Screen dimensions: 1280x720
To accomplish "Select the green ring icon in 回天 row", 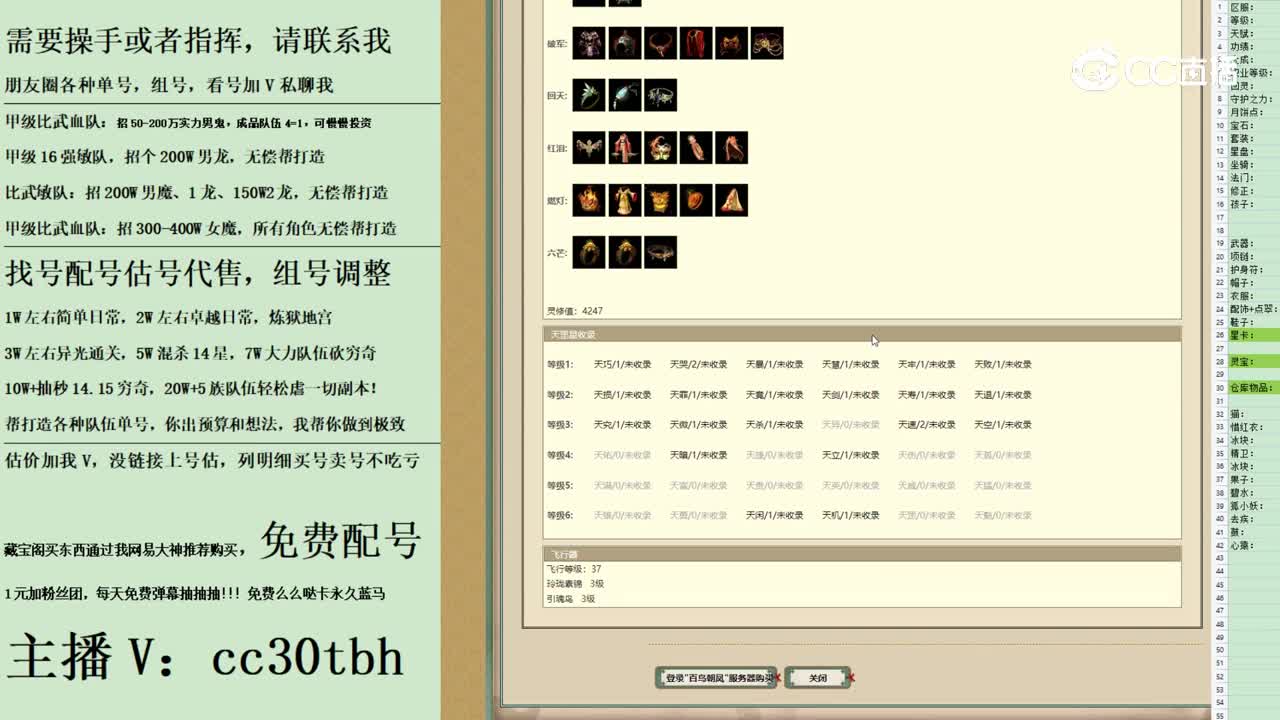I will click(x=589, y=95).
